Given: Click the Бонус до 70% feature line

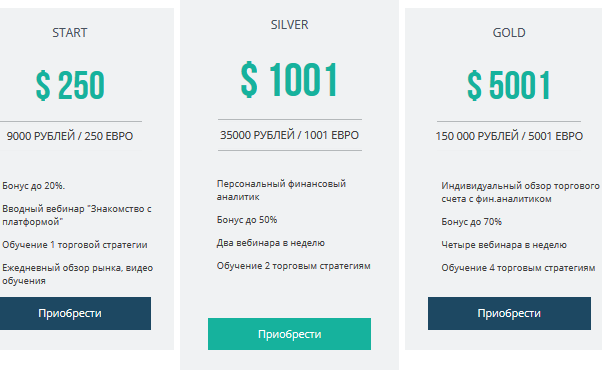Looking at the screenshot, I should [x=471, y=222].
